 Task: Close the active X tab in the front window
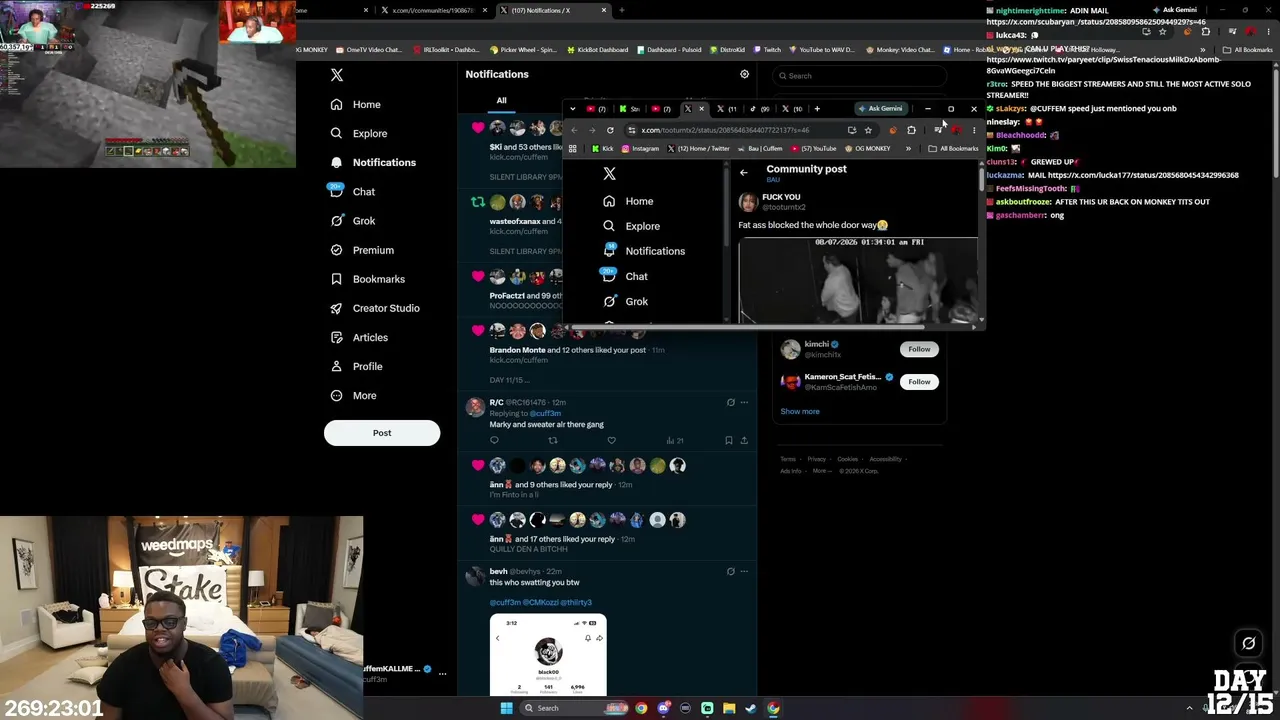click(x=701, y=109)
